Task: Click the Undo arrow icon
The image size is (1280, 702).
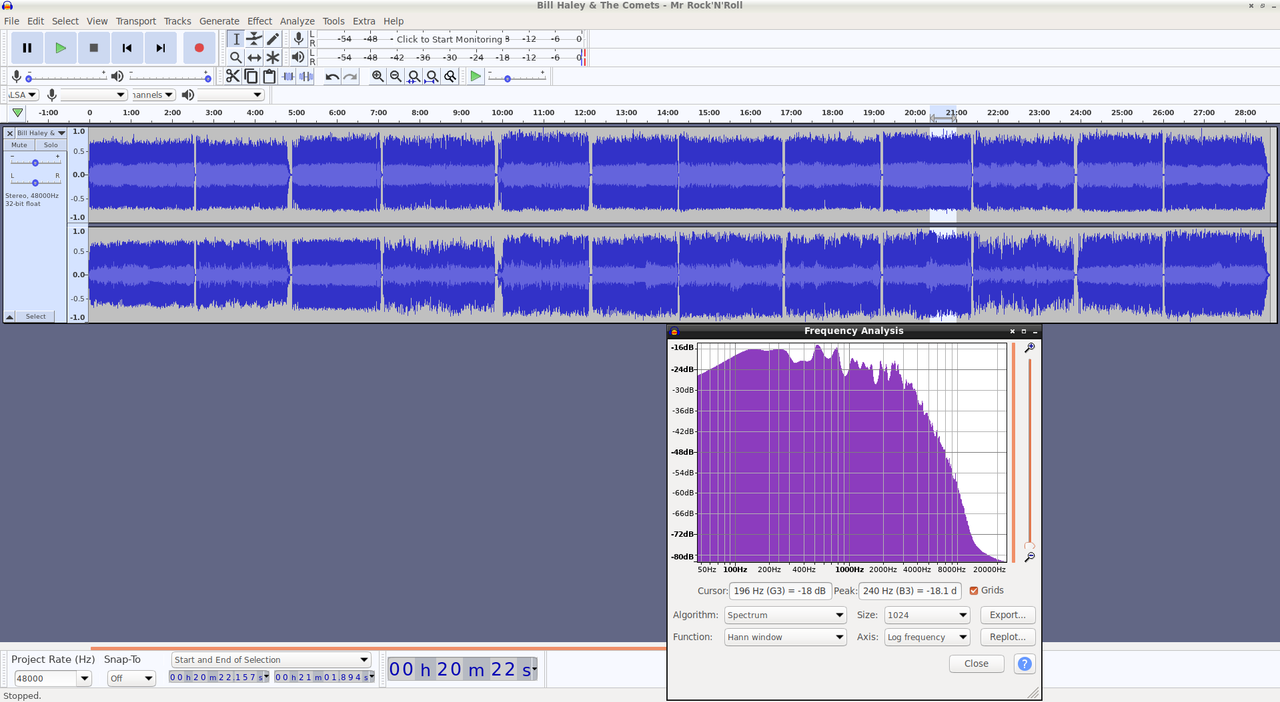Action: click(x=332, y=76)
